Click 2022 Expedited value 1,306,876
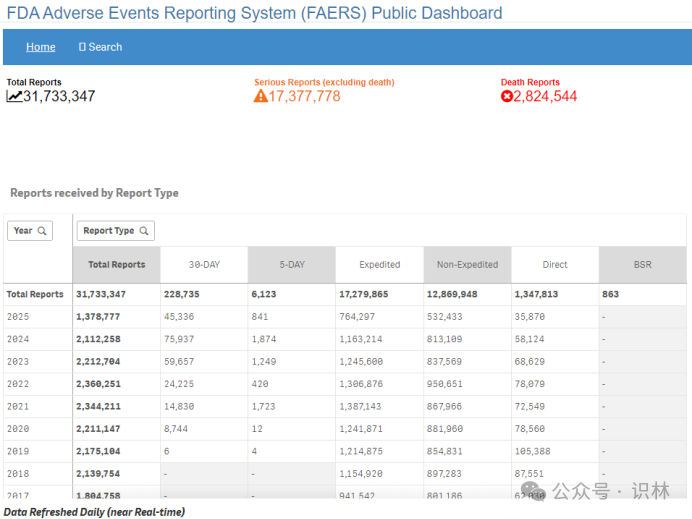The width and height of the screenshot is (692, 519). (361, 384)
